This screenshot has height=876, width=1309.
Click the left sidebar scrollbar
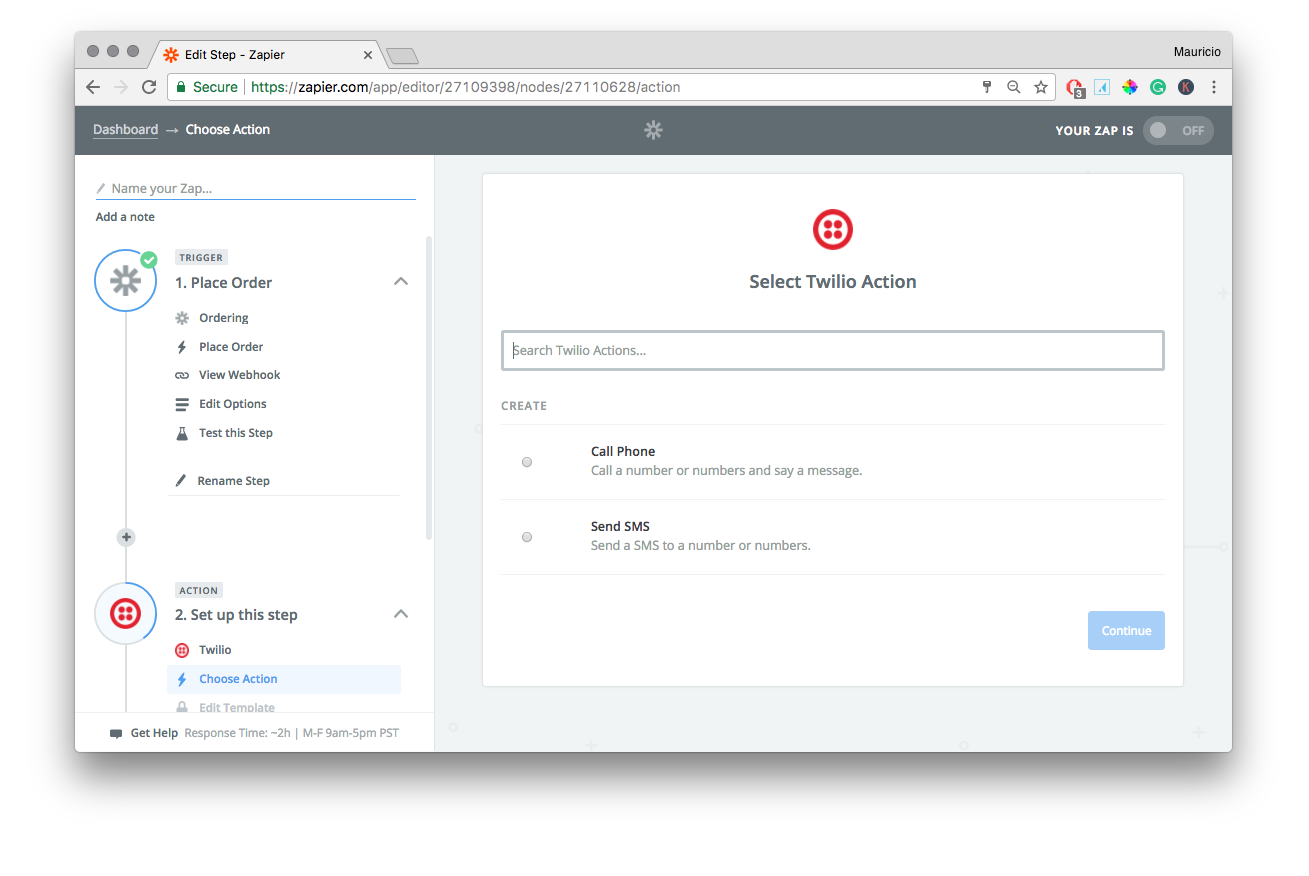(430, 388)
